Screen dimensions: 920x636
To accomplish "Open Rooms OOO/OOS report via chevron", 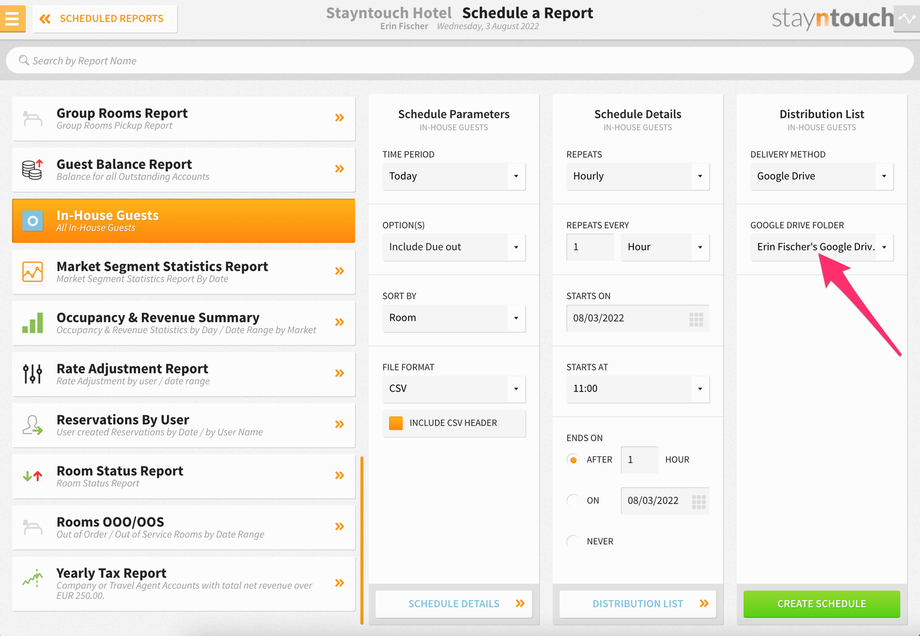I will [x=339, y=526].
